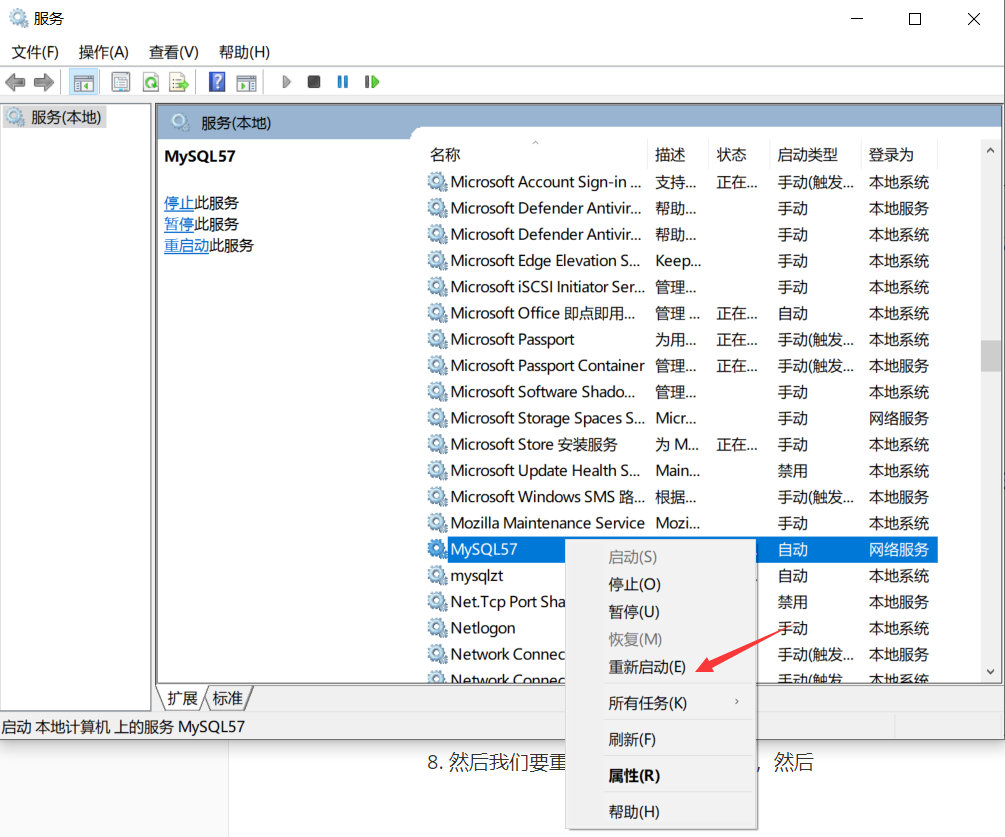Screen dimensions: 1005x837
Task: Choose 刷新(F) in the context menu
Action: pos(661,740)
